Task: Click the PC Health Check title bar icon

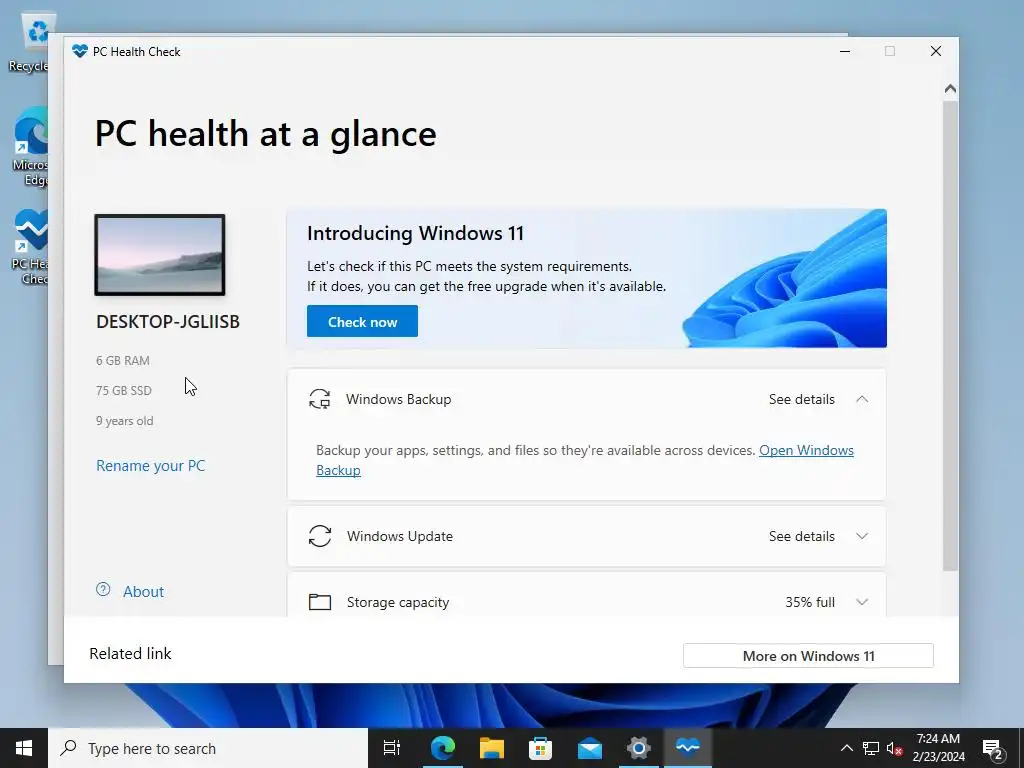Action: (80, 51)
